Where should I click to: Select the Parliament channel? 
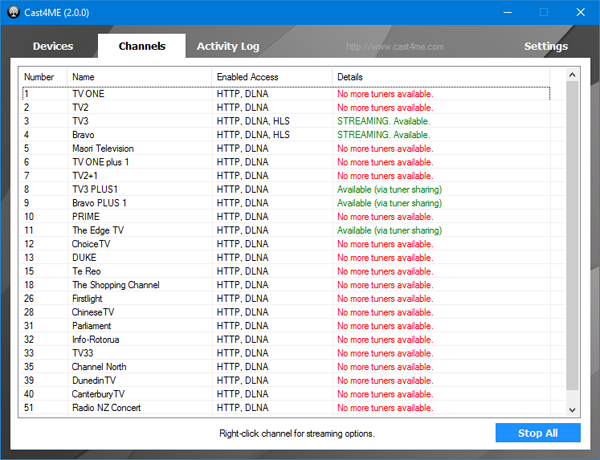[x=286, y=326]
